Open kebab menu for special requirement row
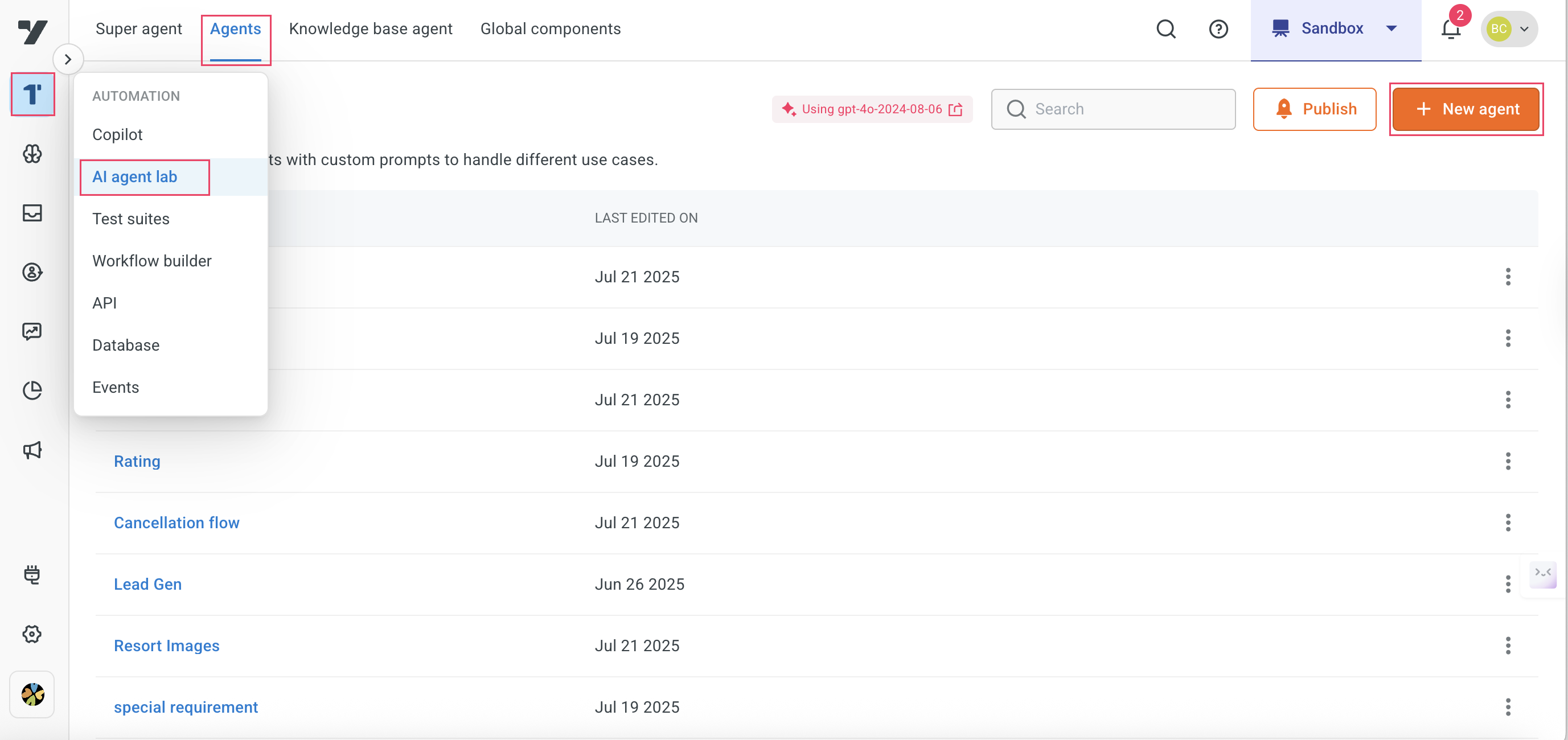The width and height of the screenshot is (1568, 740). pyautogui.click(x=1508, y=706)
